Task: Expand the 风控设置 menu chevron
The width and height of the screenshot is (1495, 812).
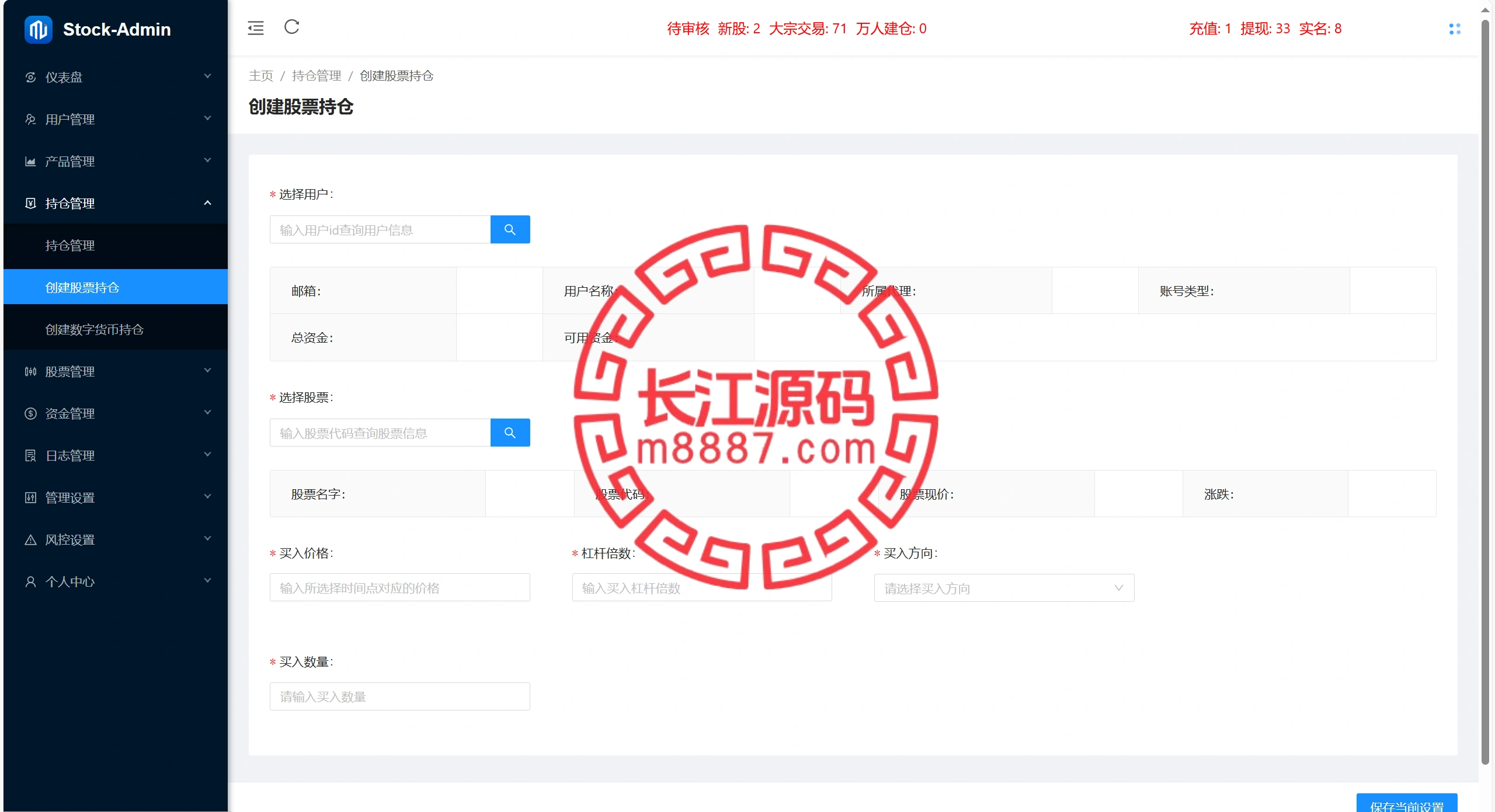Action: [x=207, y=539]
